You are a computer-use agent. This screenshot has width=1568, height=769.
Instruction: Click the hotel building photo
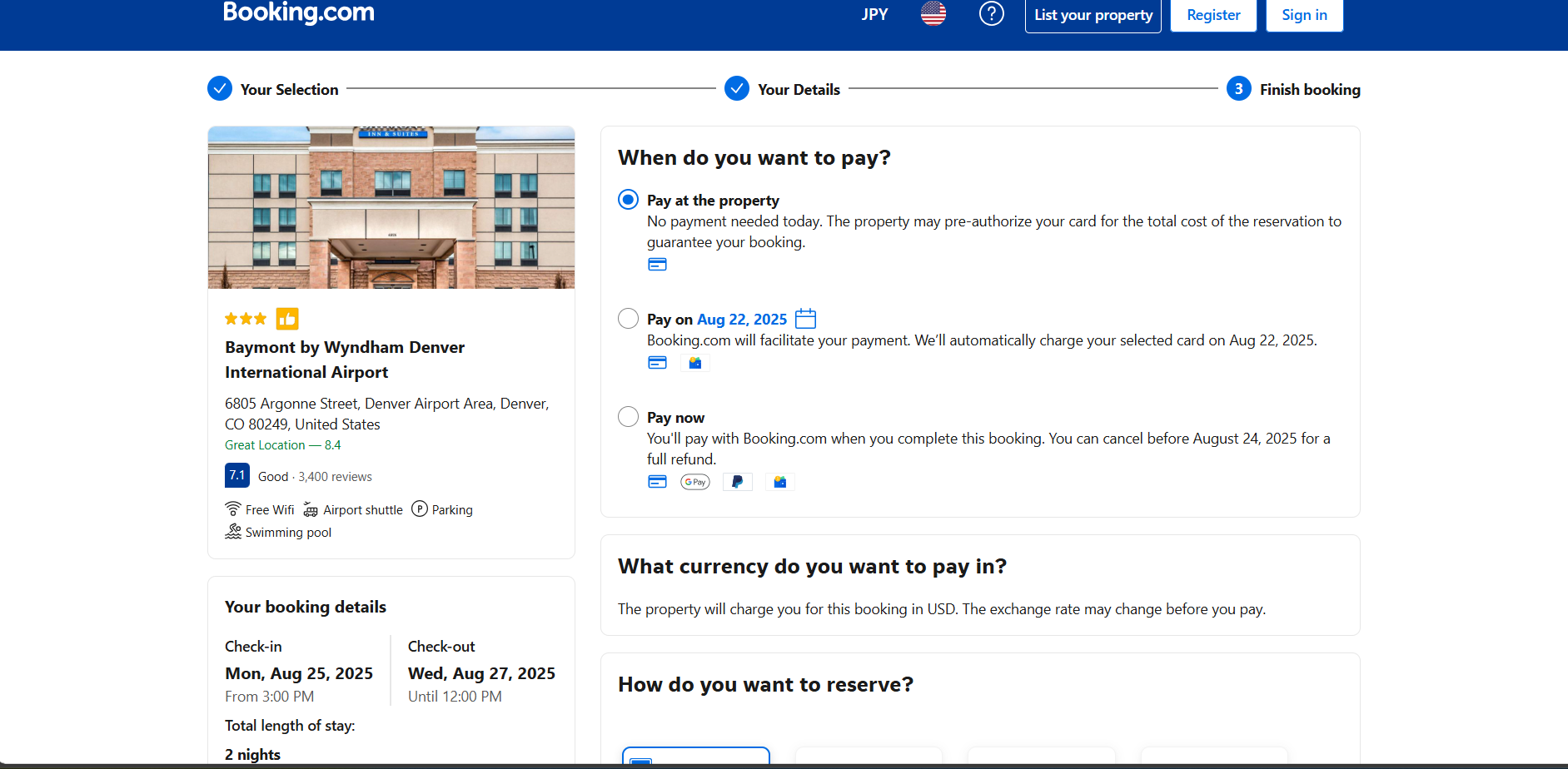[x=391, y=208]
